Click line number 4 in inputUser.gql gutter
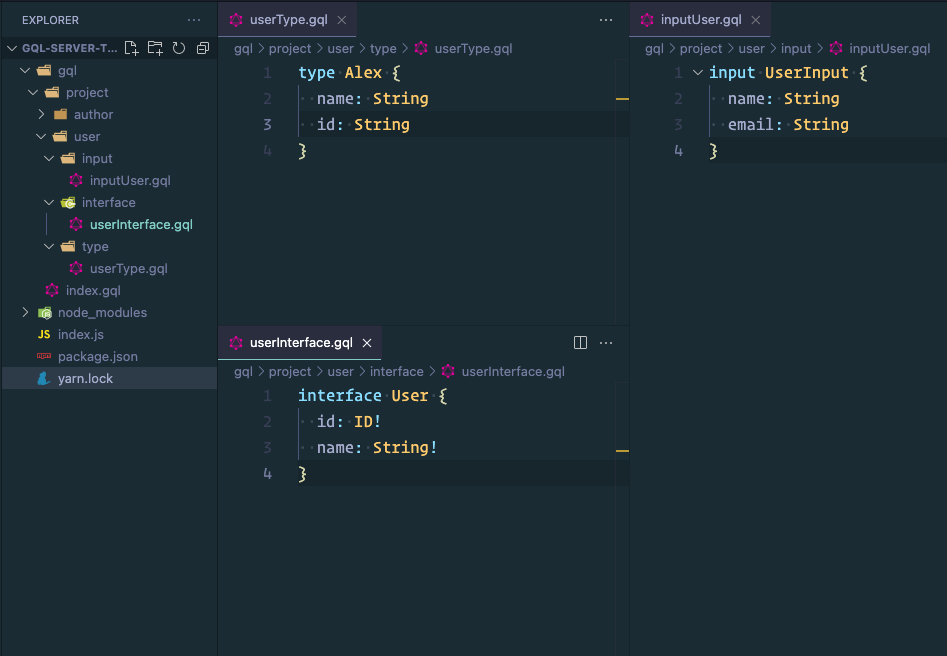Viewport: 947px width, 656px height. click(678, 151)
